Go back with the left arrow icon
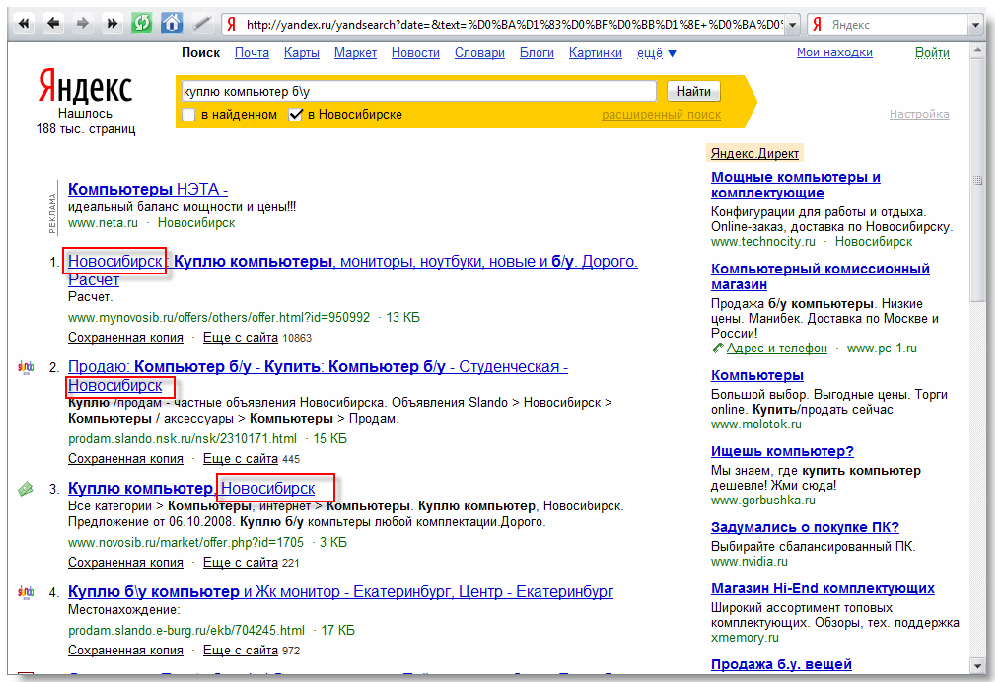Image resolution: width=995 pixels, height=682 pixels. click(53, 24)
